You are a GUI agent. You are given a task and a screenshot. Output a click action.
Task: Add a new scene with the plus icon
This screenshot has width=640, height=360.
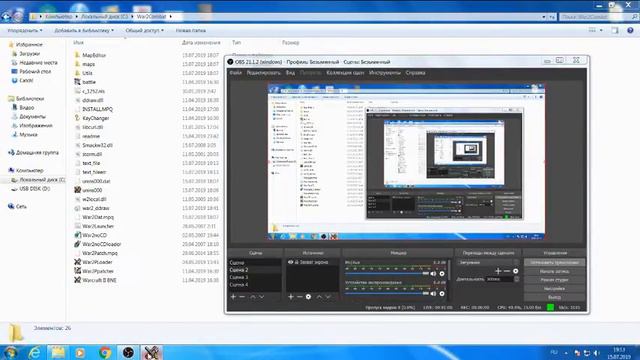click(233, 297)
